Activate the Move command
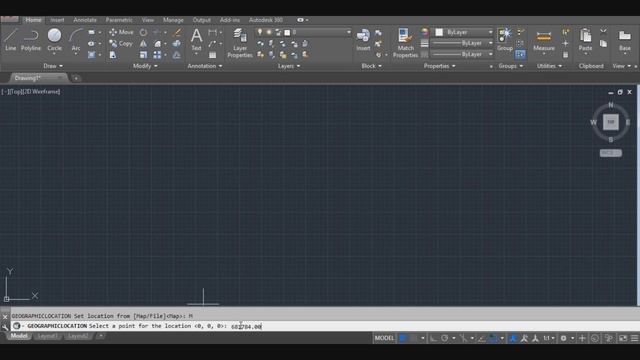 [x=121, y=32]
